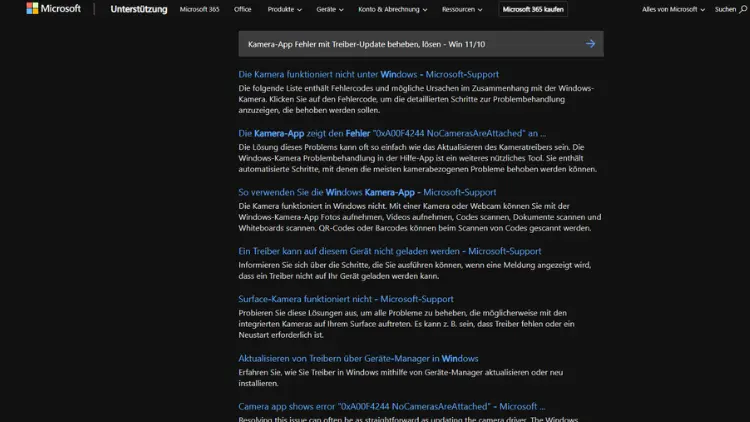Expand the Produkte dropdown
This screenshot has height=422, width=750.
click(x=285, y=9)
